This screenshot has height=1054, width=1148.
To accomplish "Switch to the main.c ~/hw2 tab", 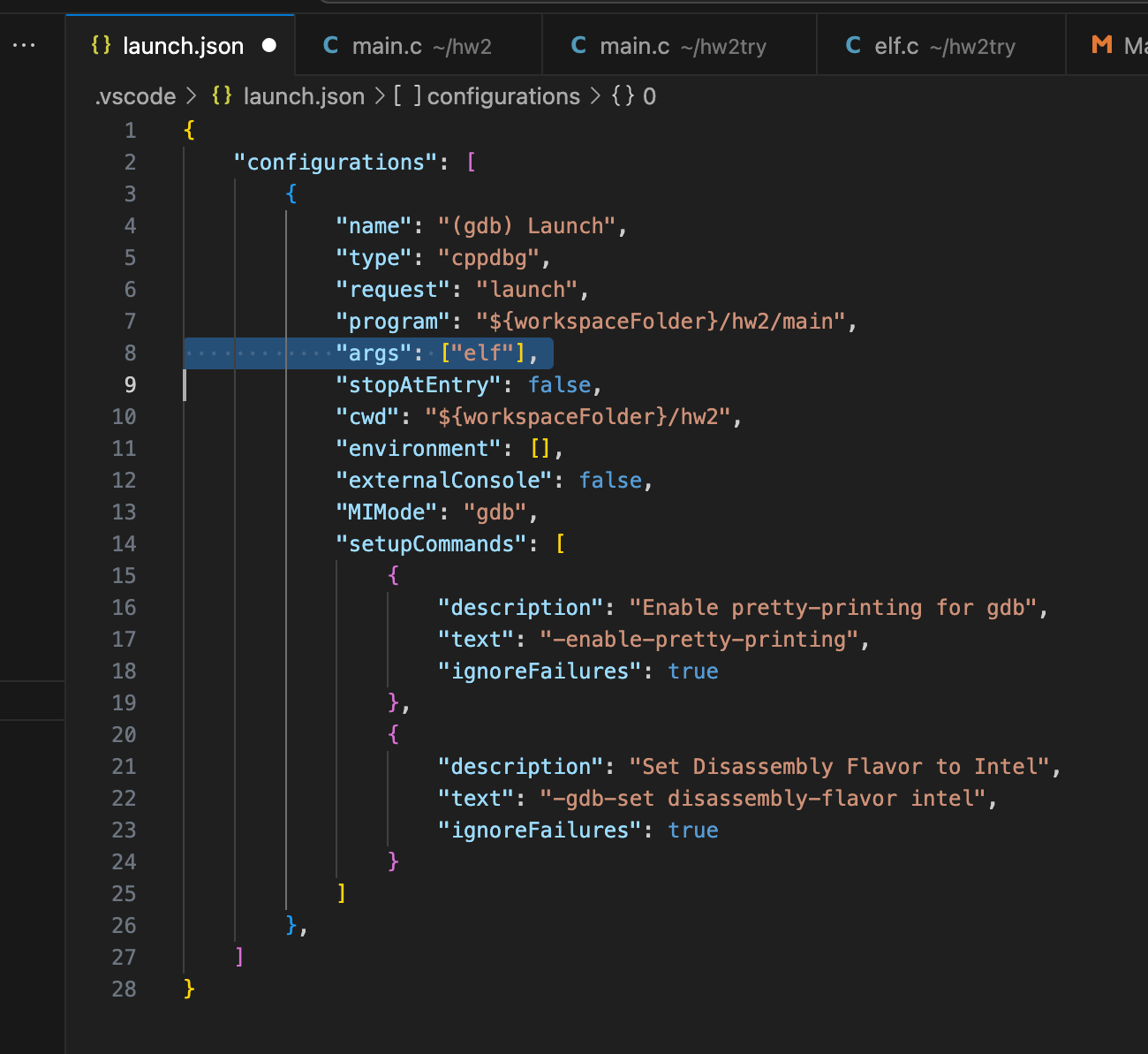I will [x=420, y=46].
